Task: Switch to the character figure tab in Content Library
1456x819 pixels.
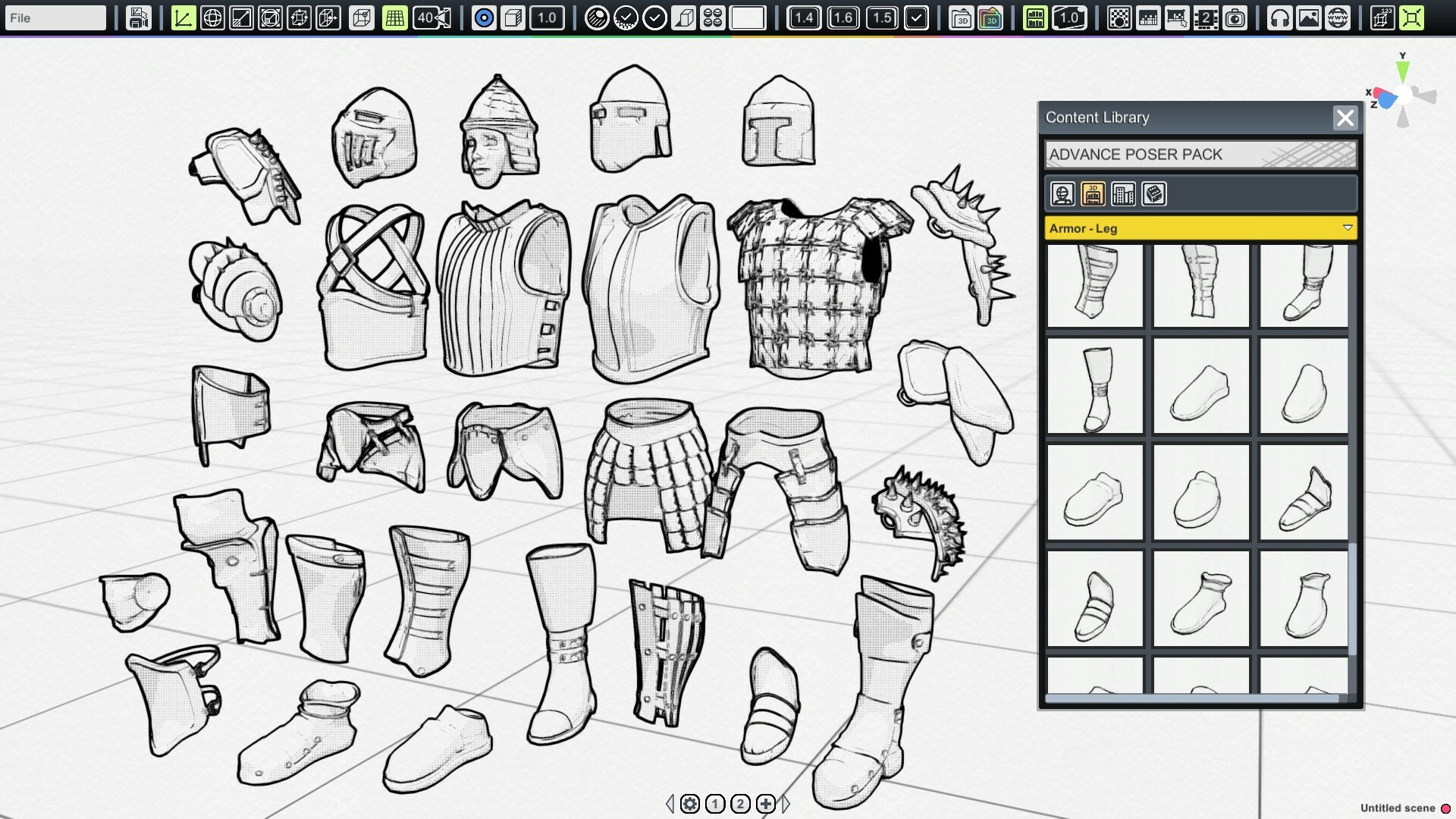Action: [1062, 194]
